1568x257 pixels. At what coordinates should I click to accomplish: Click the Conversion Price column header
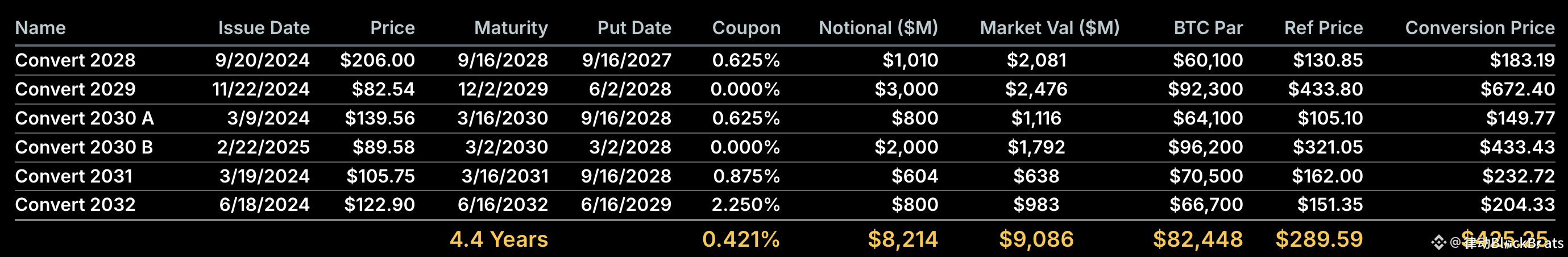pyautogui.click(x=1479, y=28)
